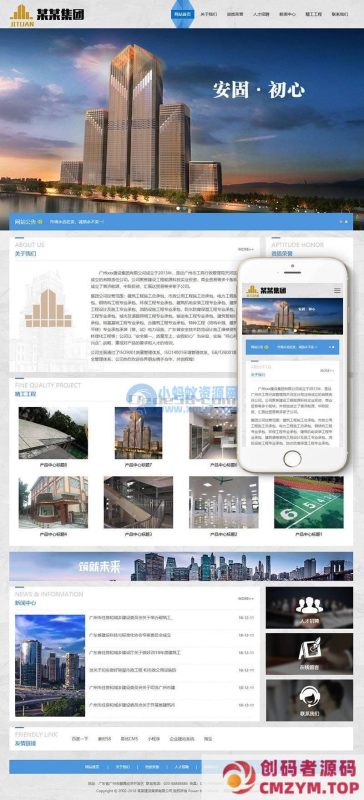This screenshot has height=800, width=364.
Task: Open the 在线留言 pen-and-note icon tile
Action: [309, 654]
